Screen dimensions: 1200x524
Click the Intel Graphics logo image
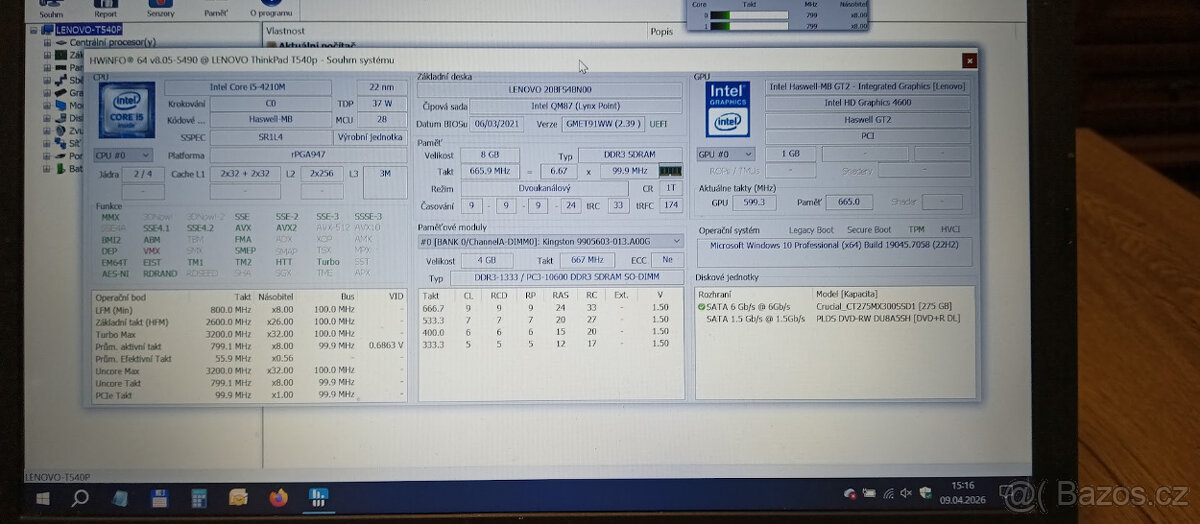pyautogui.click(x=728, y=109)
